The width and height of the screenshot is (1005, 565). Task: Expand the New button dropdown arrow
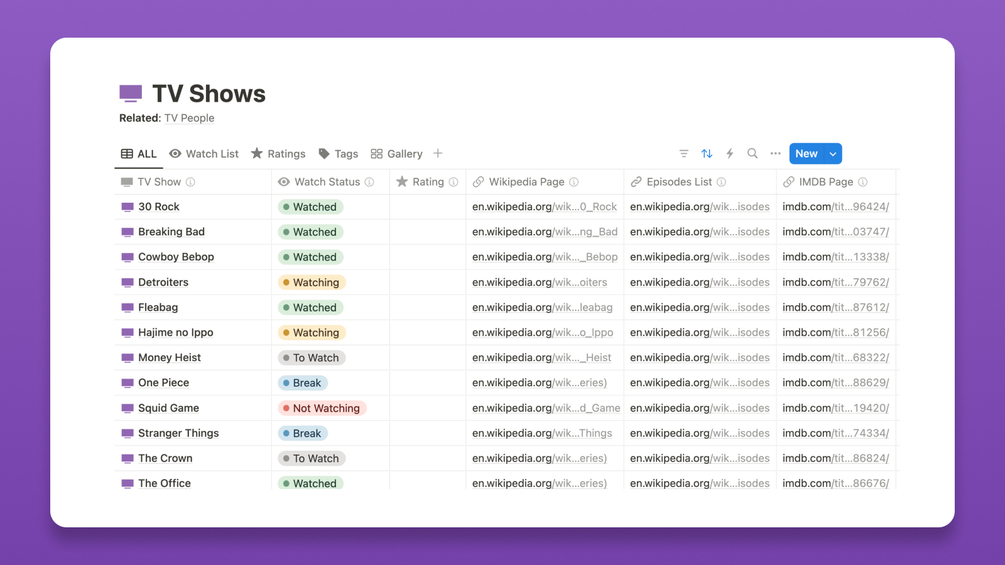[833, 154]
